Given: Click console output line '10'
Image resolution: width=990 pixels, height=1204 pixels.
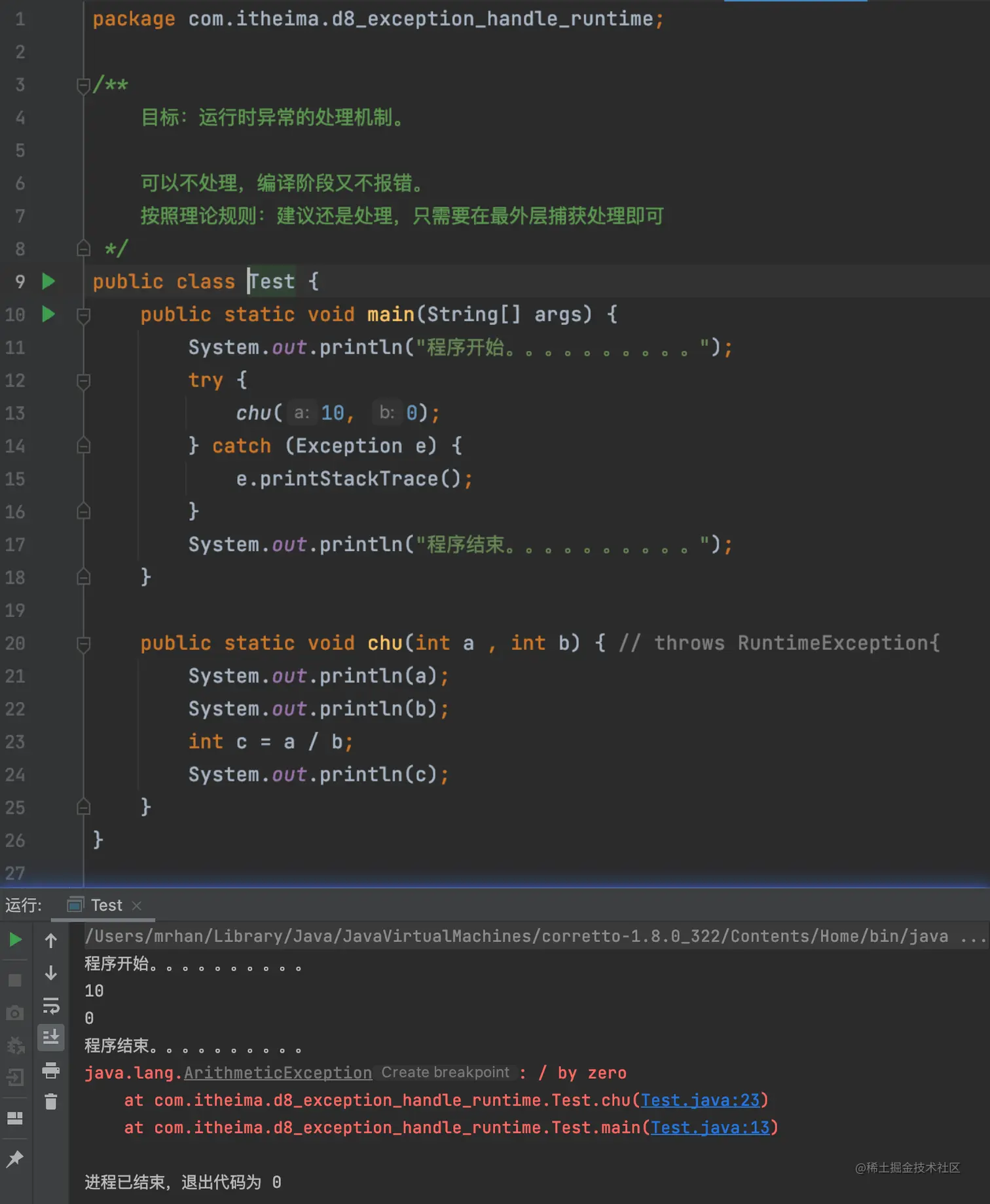Looking at the screenshot, I should pyautogui.click(x=94, y=991).
